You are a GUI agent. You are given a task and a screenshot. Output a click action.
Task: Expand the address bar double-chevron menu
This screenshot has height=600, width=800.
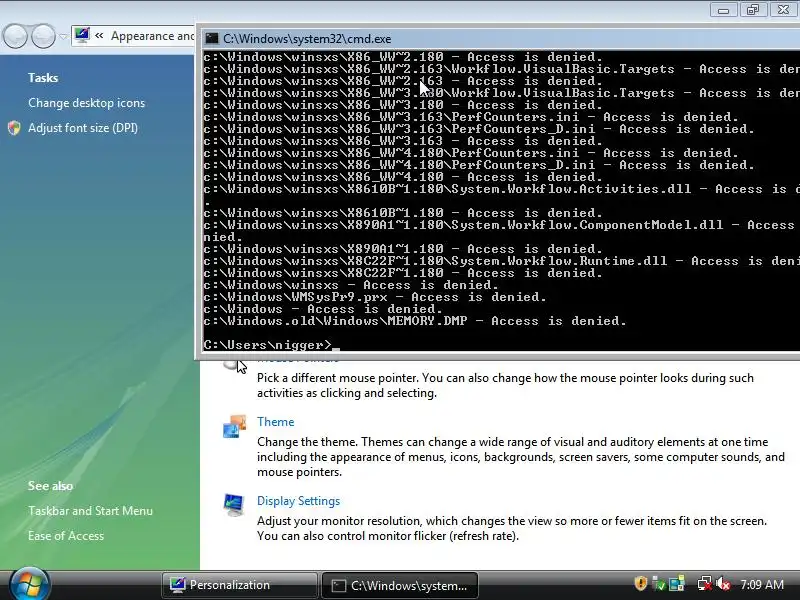(99, 36)
